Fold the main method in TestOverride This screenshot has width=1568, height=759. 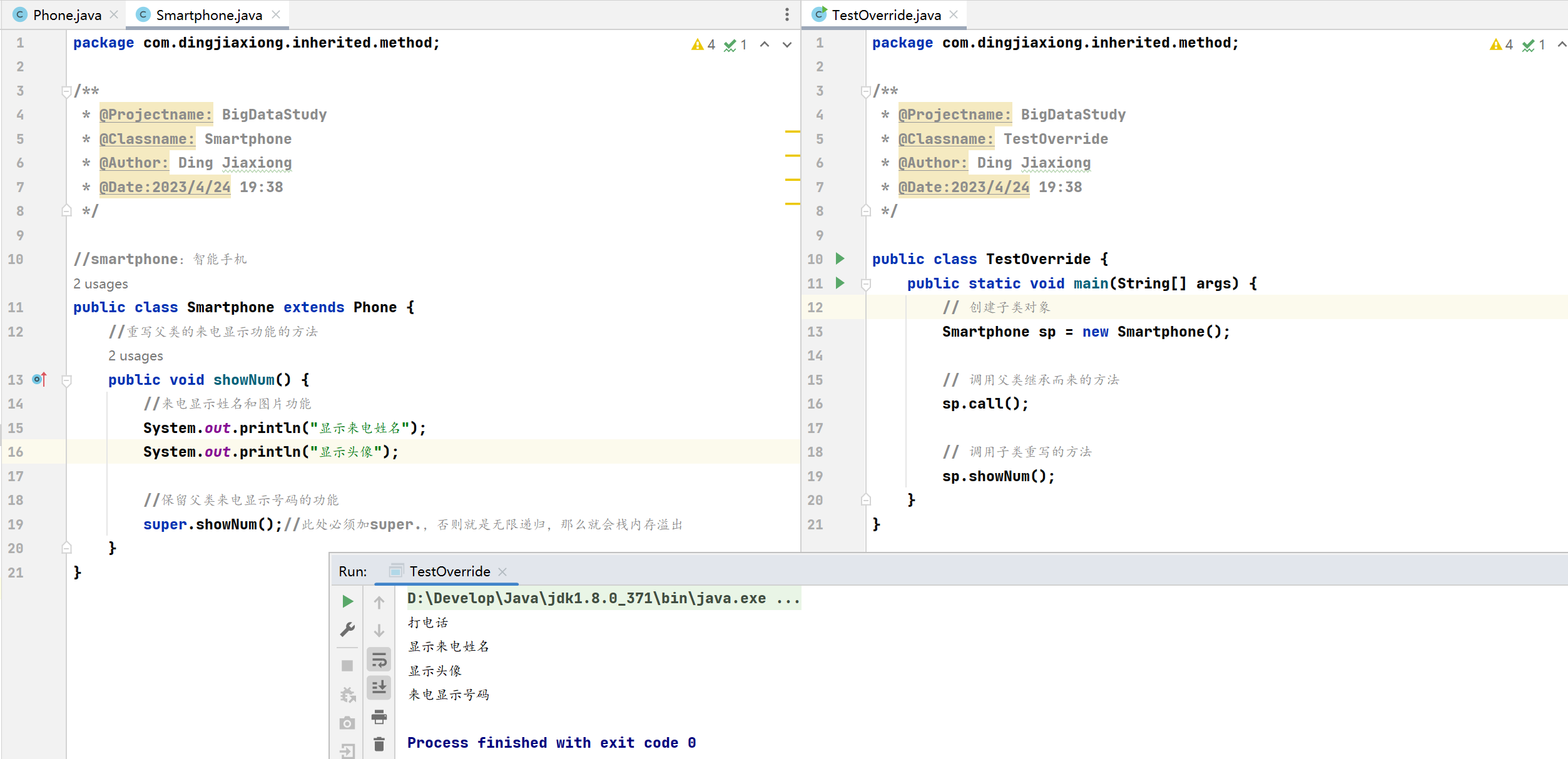click(x=866, y=284)
